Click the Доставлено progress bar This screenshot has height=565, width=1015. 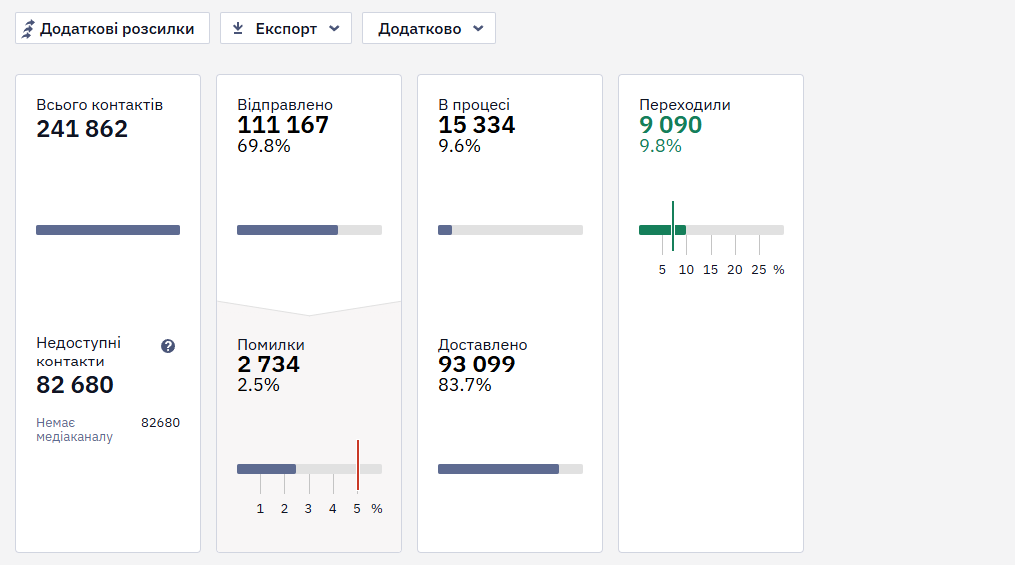(510, 469)
